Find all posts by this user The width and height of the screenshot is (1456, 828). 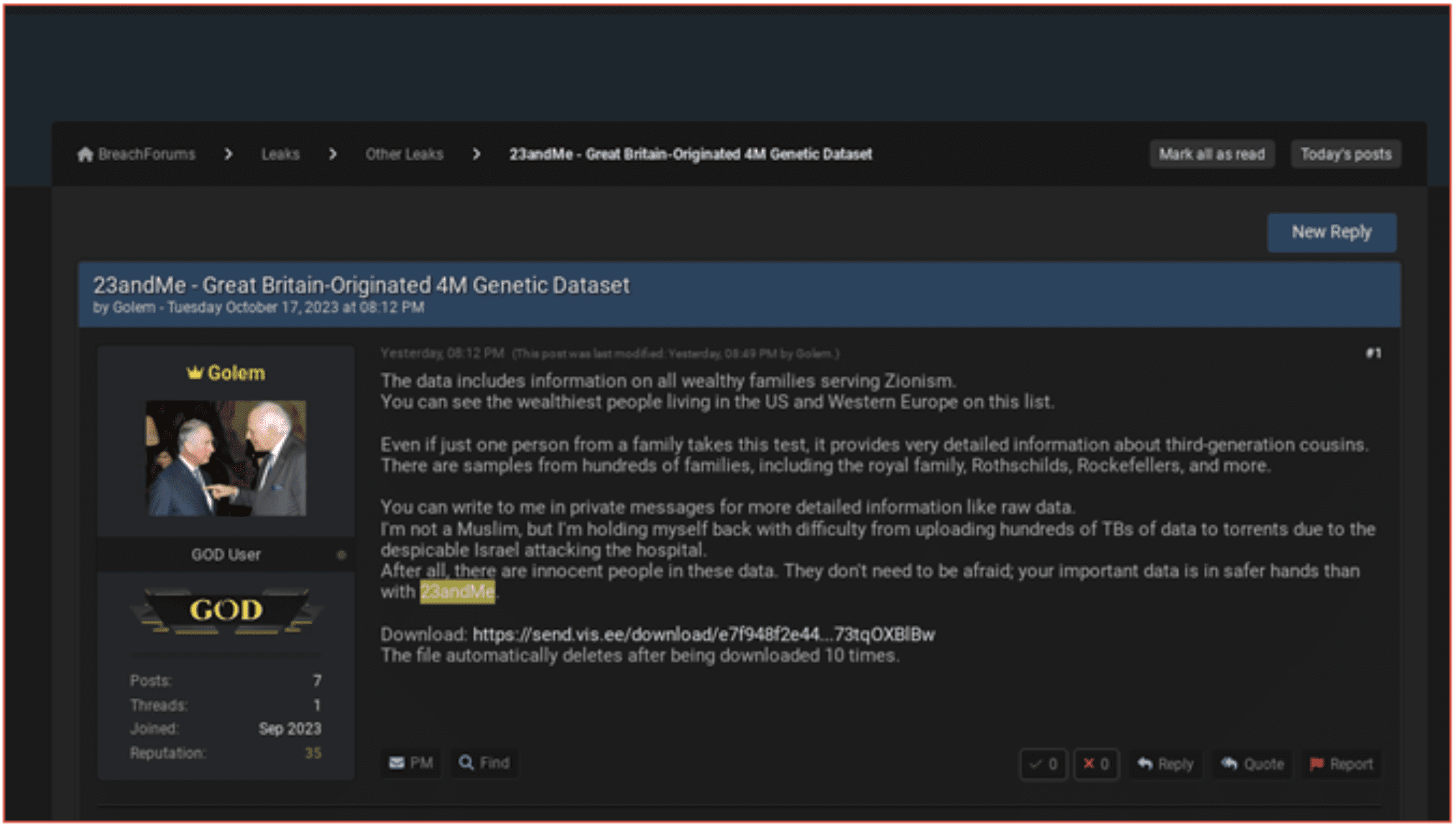(x=484, y=763)
